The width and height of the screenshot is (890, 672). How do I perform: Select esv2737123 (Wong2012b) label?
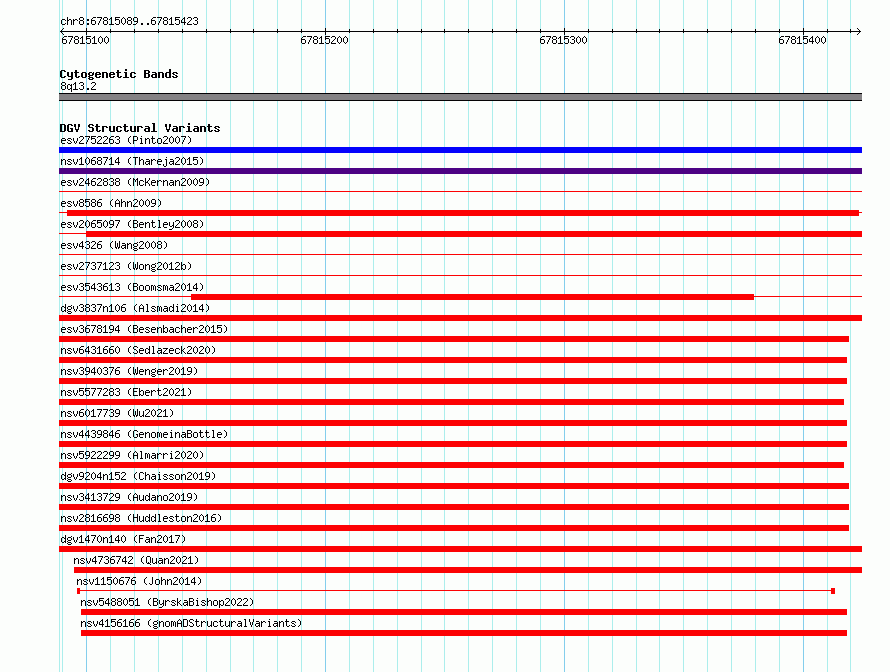pos(126,266)
